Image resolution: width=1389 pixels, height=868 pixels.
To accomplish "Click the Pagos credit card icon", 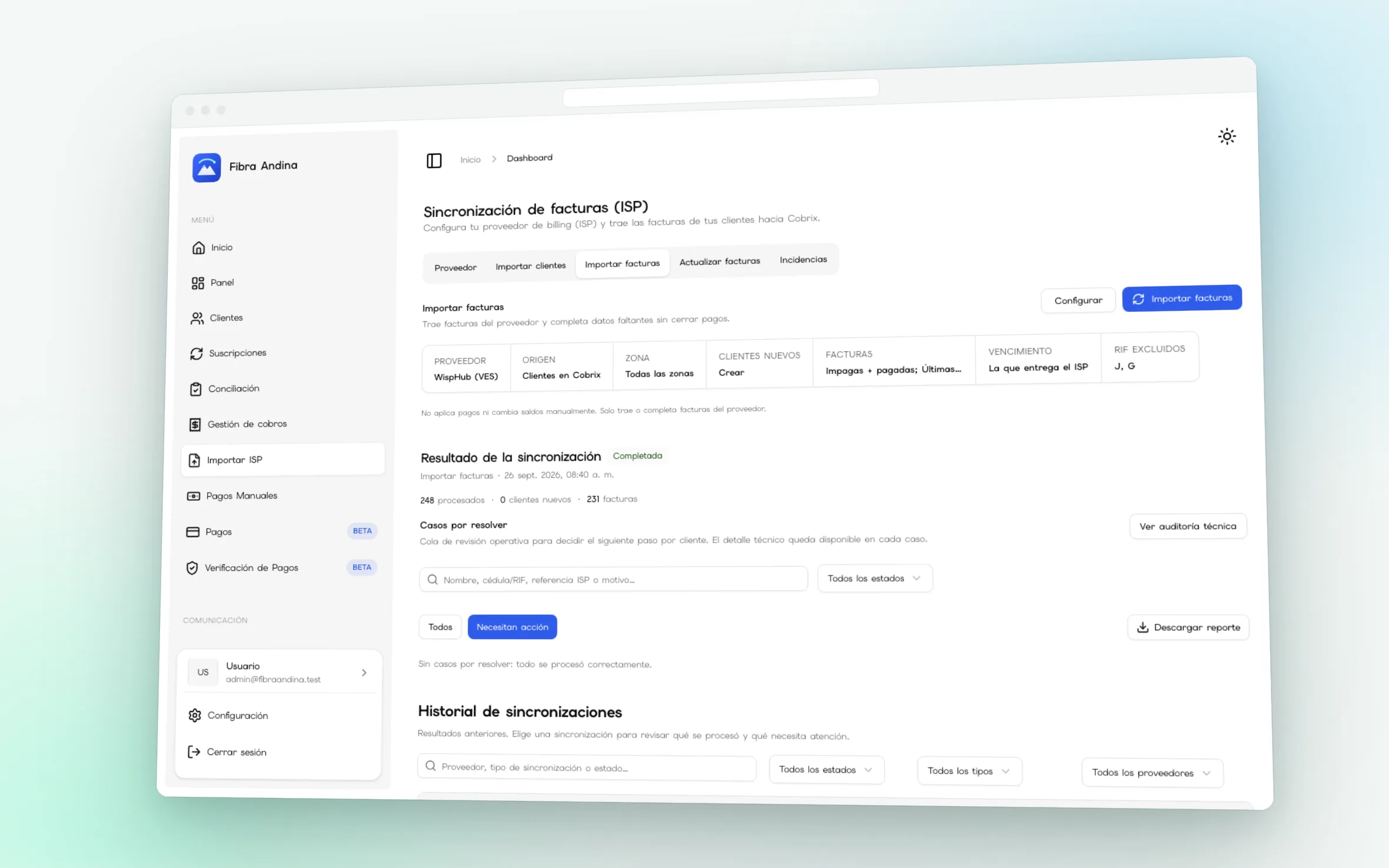I will tap(192, 532).
